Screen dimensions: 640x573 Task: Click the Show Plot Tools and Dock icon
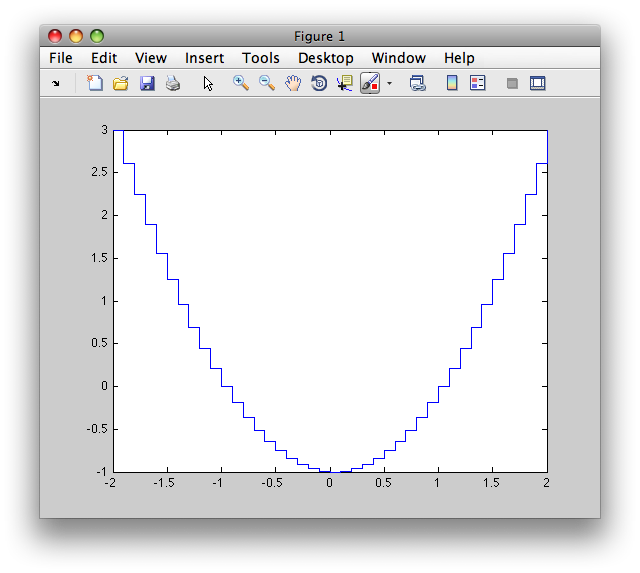coord(538,83)
